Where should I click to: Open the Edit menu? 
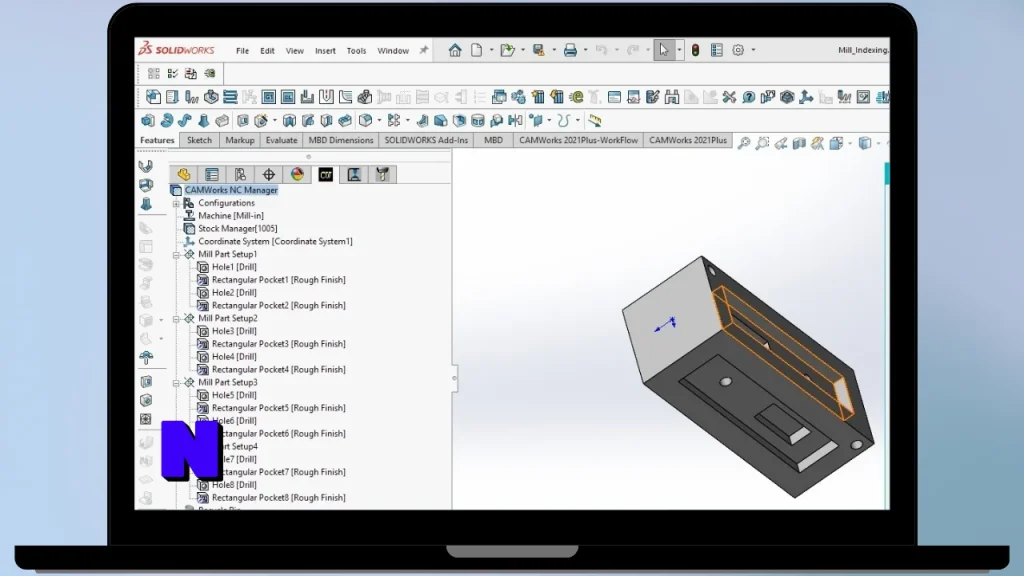pos(267,50)
